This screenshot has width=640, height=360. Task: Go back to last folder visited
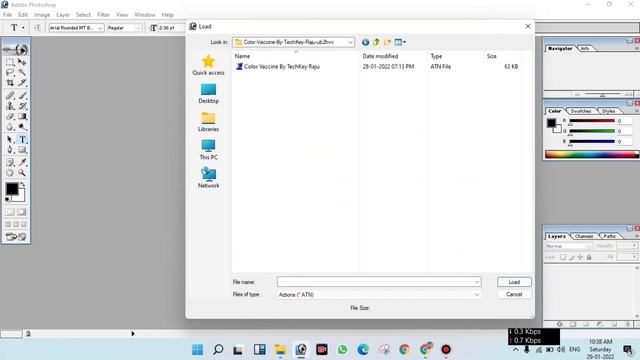[x=365, y=42]
